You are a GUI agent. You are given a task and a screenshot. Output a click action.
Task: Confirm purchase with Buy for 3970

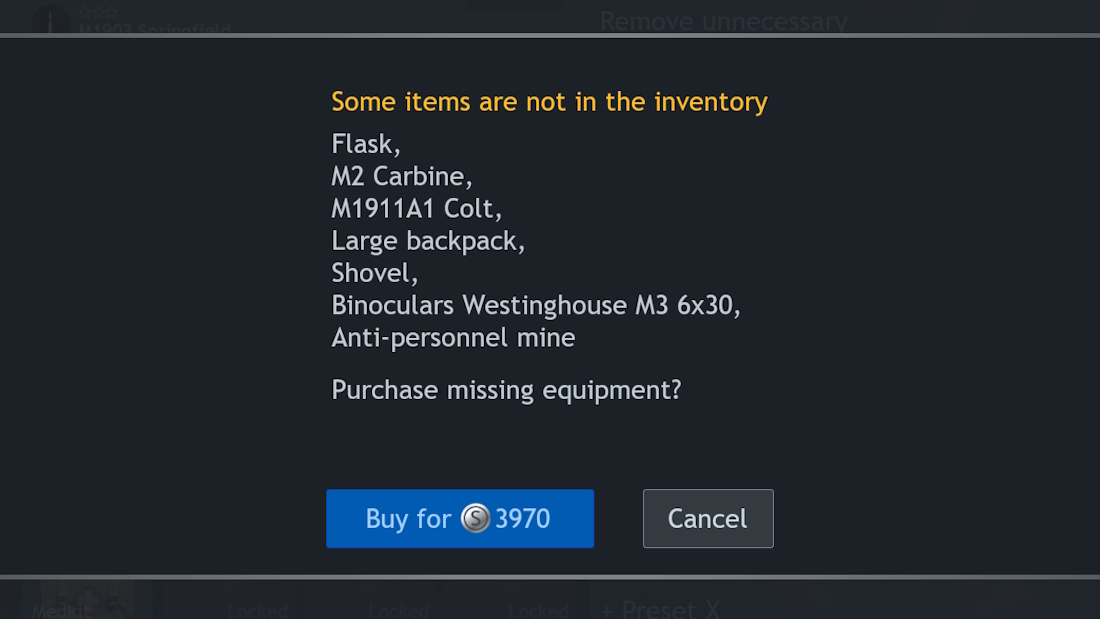[460, 519]
